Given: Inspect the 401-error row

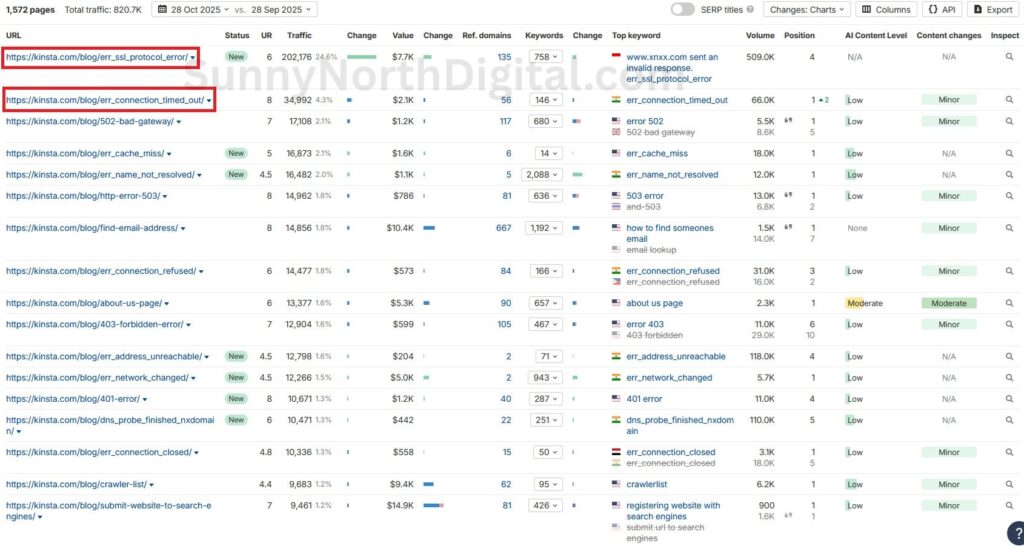Looking at the screenshot, I should pos(1009,399).
